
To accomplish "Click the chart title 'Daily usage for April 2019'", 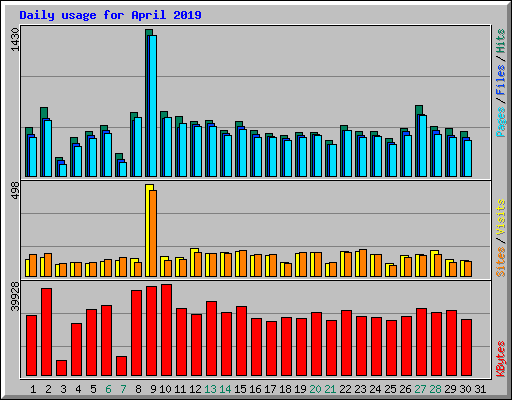I will point(110,15).
